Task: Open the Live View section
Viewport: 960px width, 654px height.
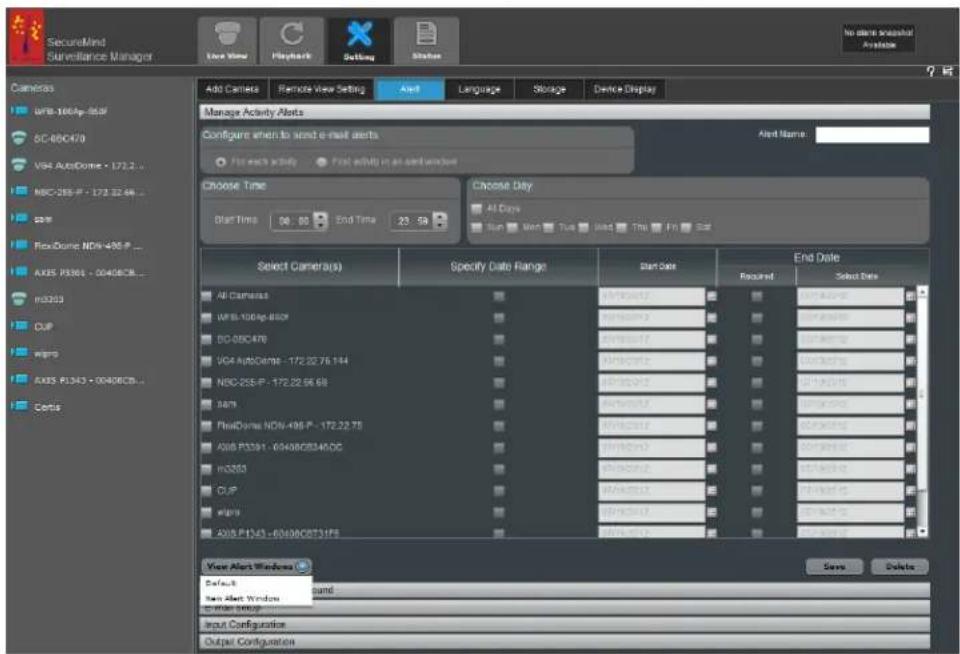Action: pos(227,40)
